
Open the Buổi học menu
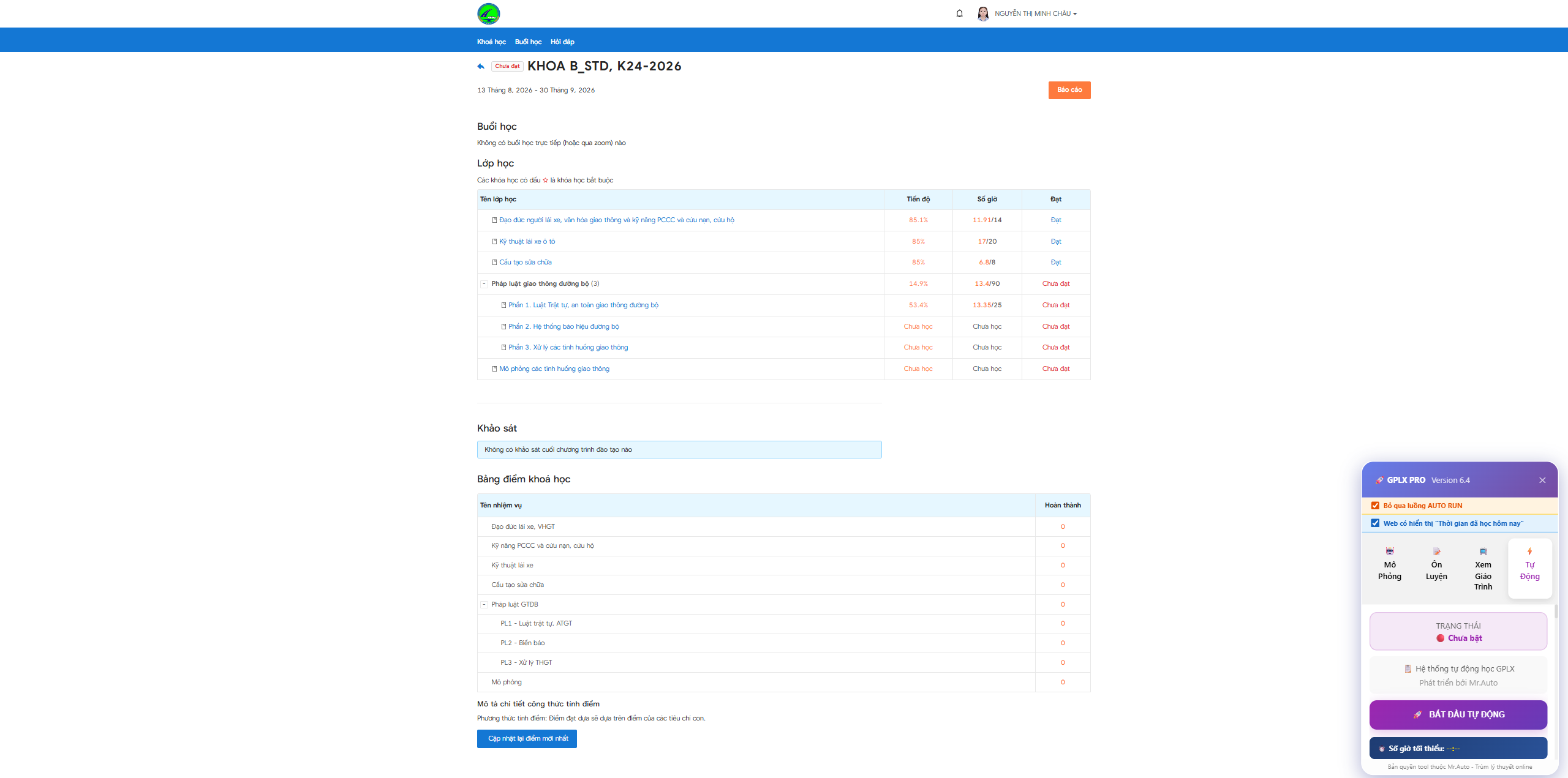point(528,42)
